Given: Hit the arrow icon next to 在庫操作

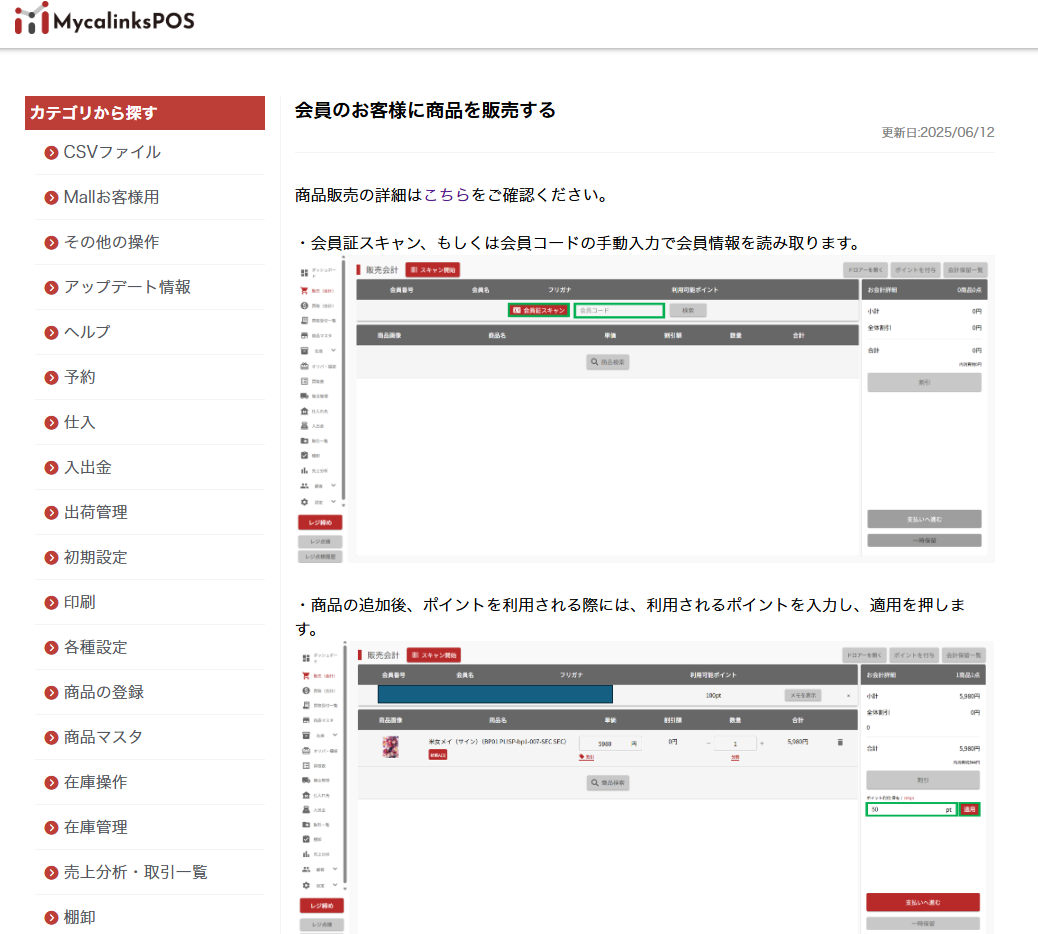Looking at the screenshot, I should (x=52, y=783).
